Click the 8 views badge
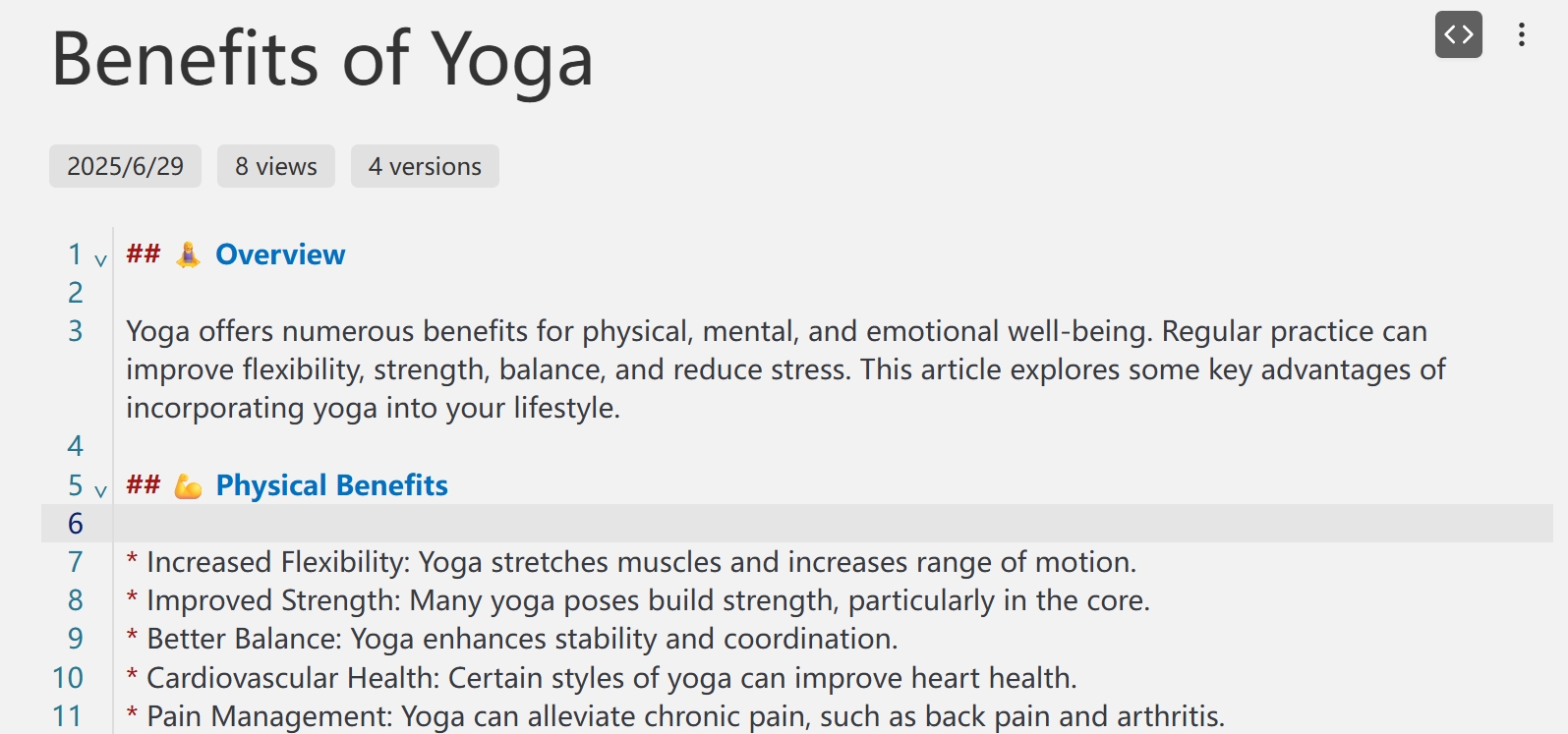This screenshot has height=734, width=1568. tap(276, 166)
